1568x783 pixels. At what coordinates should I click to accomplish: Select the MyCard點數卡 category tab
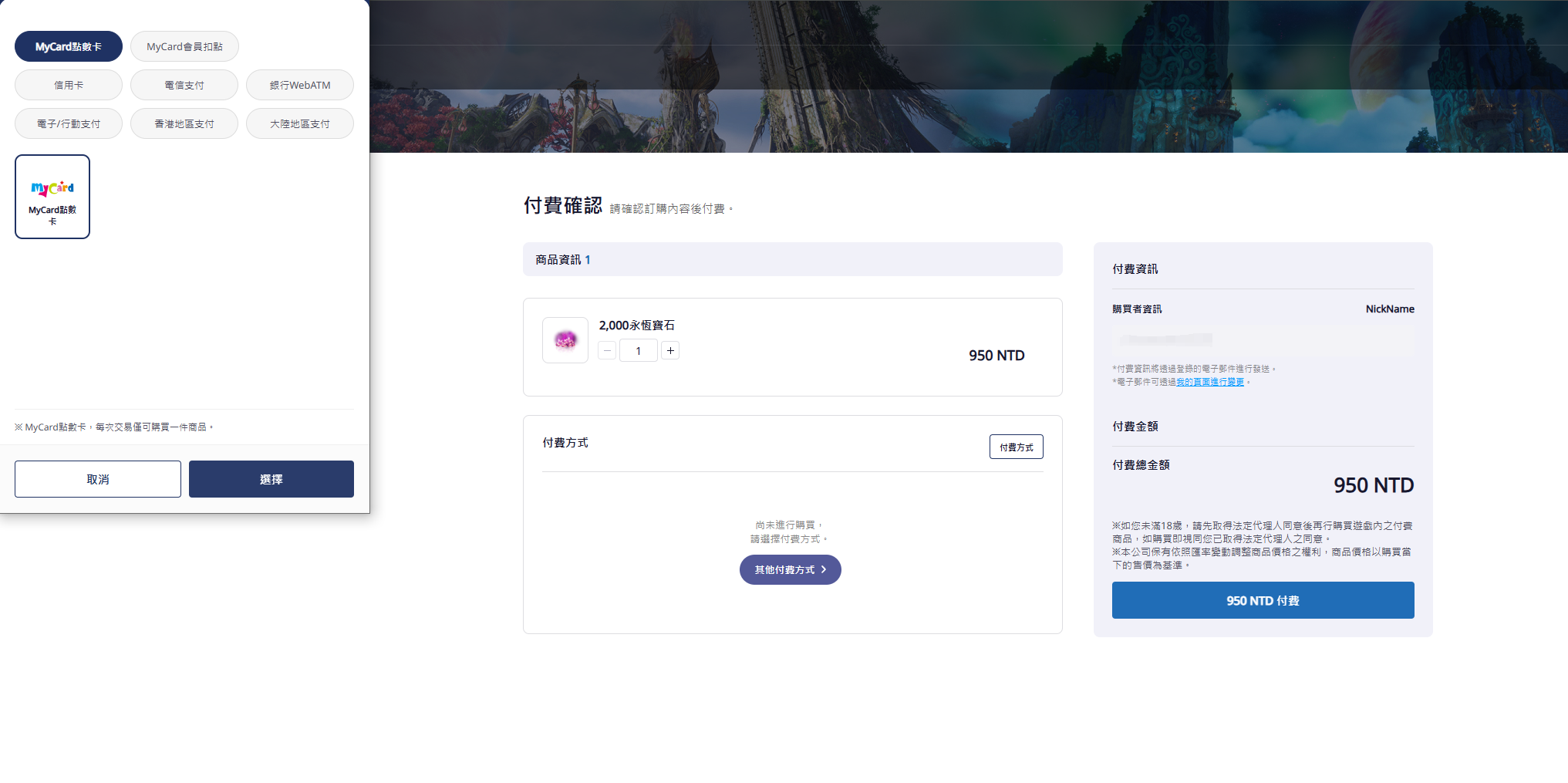pyautogui.click(x=69, y=46)
